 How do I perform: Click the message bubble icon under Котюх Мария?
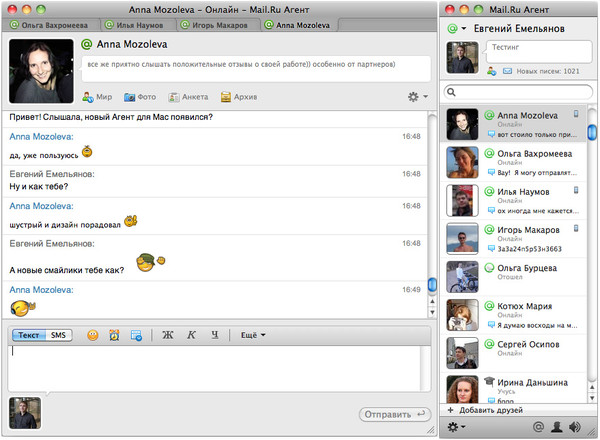coord(491,325)
